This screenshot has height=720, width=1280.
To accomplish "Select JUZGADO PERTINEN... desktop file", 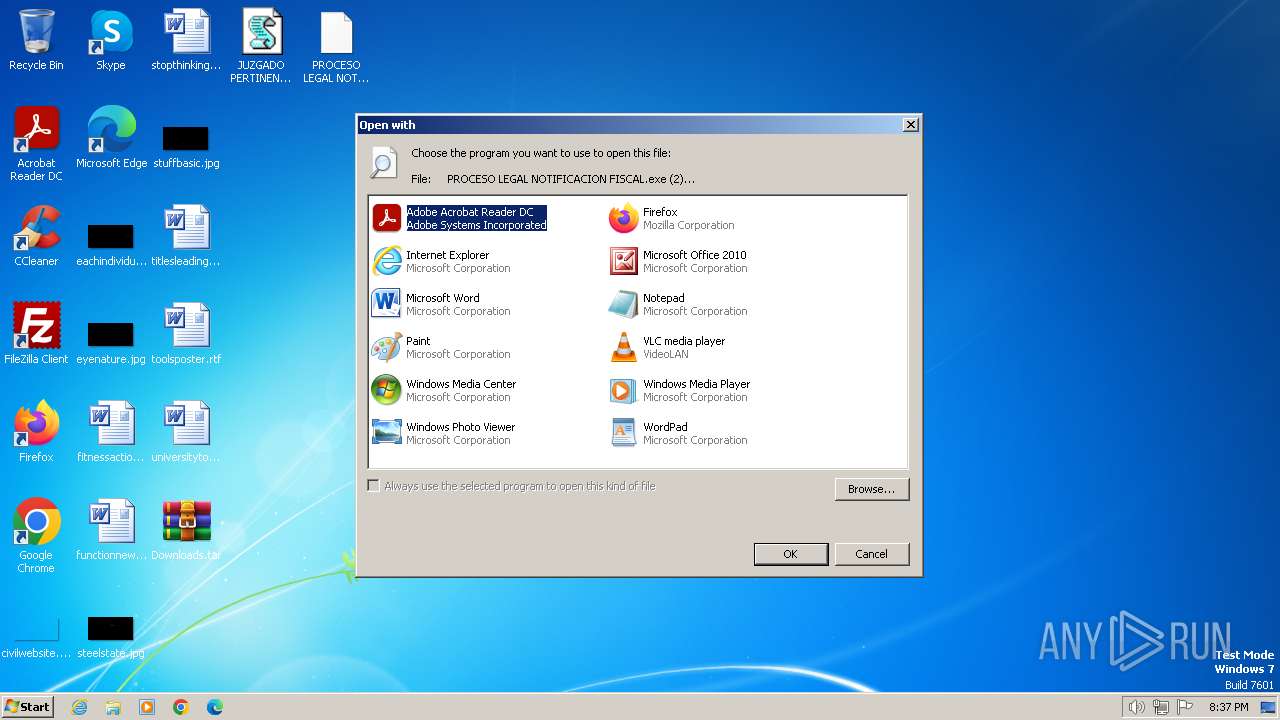I will click(261, 46).
